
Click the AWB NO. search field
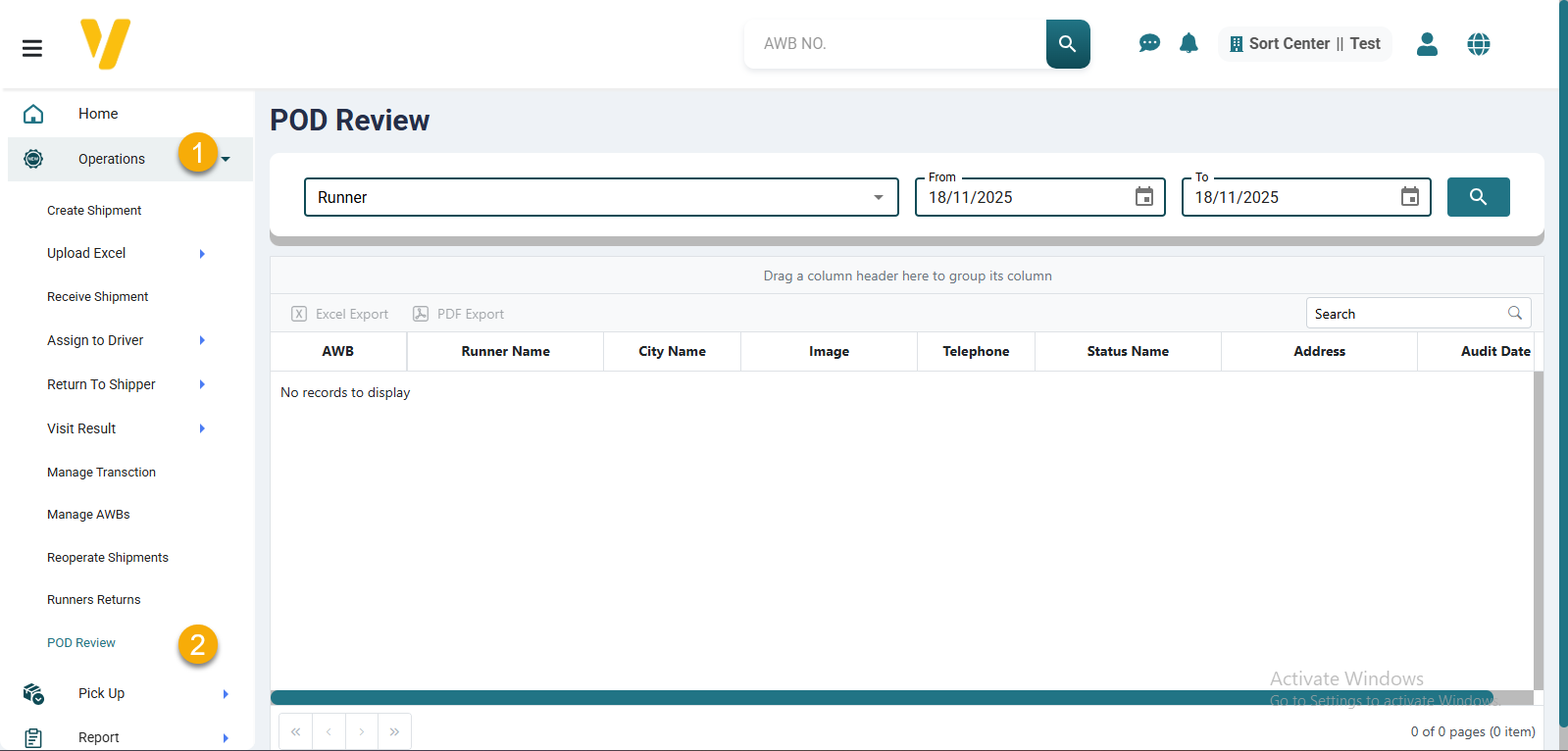[x=895, y=44]
